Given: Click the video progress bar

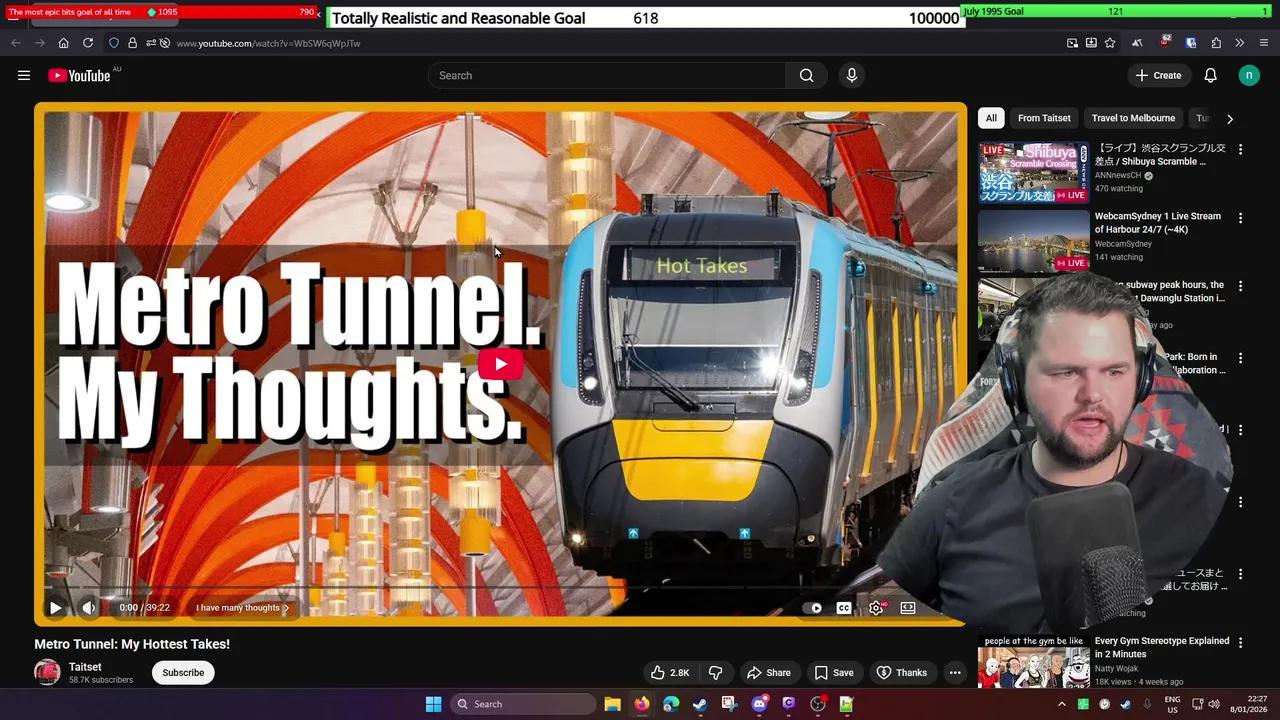Looking at the screenshot, I should (500, 587).
